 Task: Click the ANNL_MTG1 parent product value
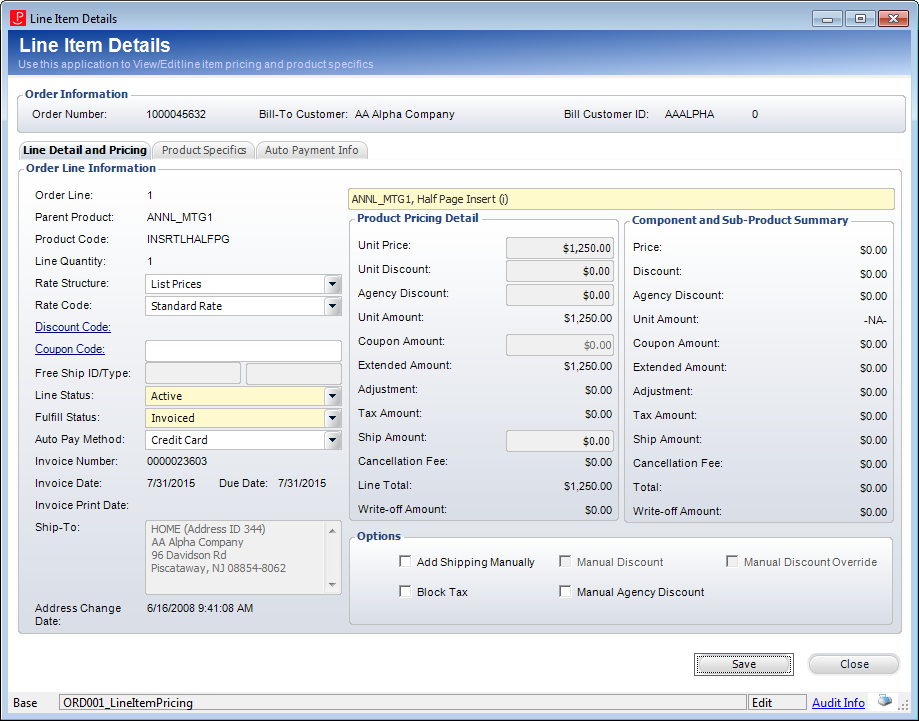pos(179,217)
